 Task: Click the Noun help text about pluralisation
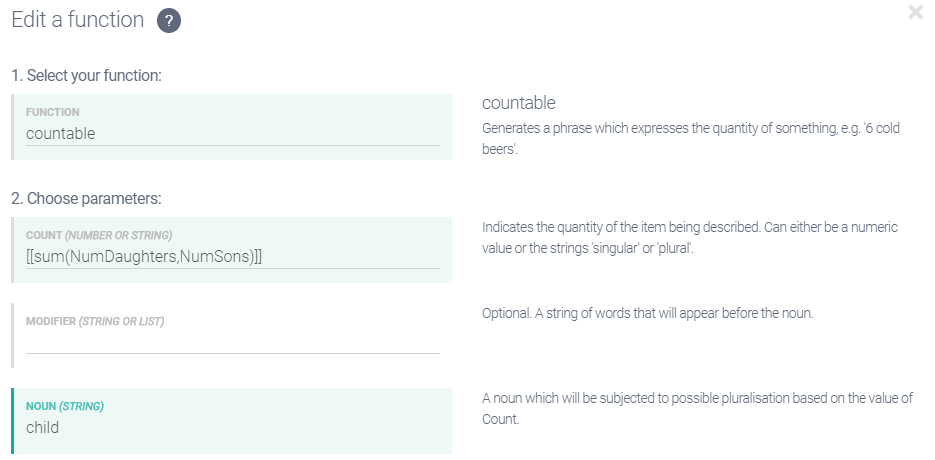pyautogui.click(x=697, y=408)
